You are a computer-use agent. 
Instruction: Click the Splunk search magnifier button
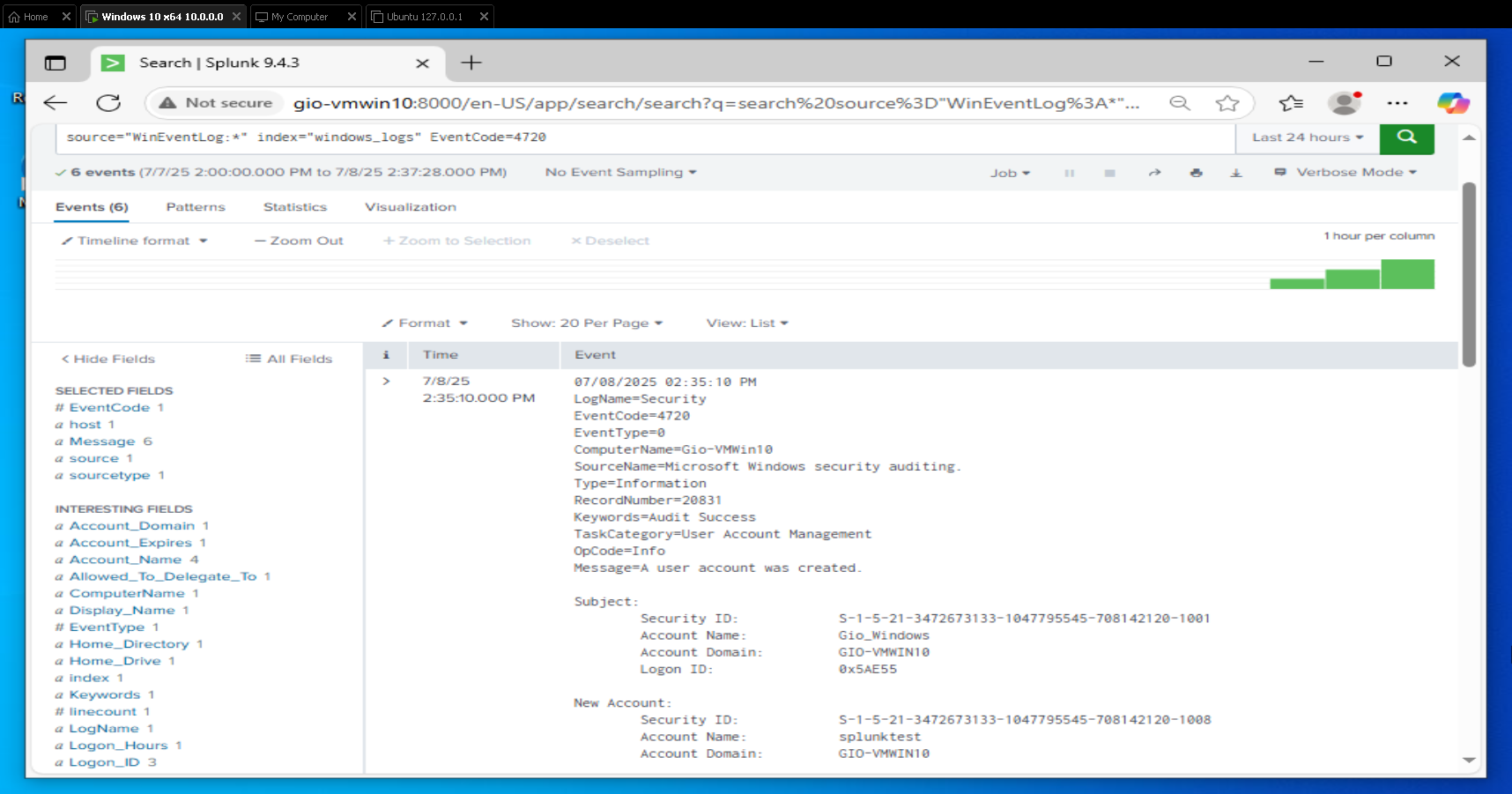tap(1406, 137)
